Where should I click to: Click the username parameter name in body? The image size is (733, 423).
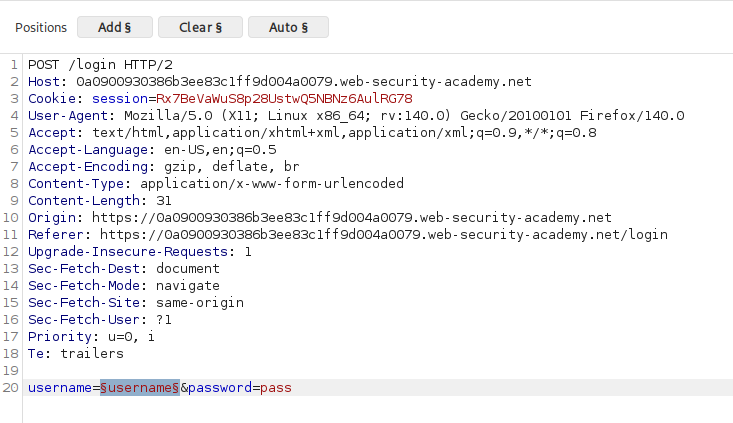60,387
